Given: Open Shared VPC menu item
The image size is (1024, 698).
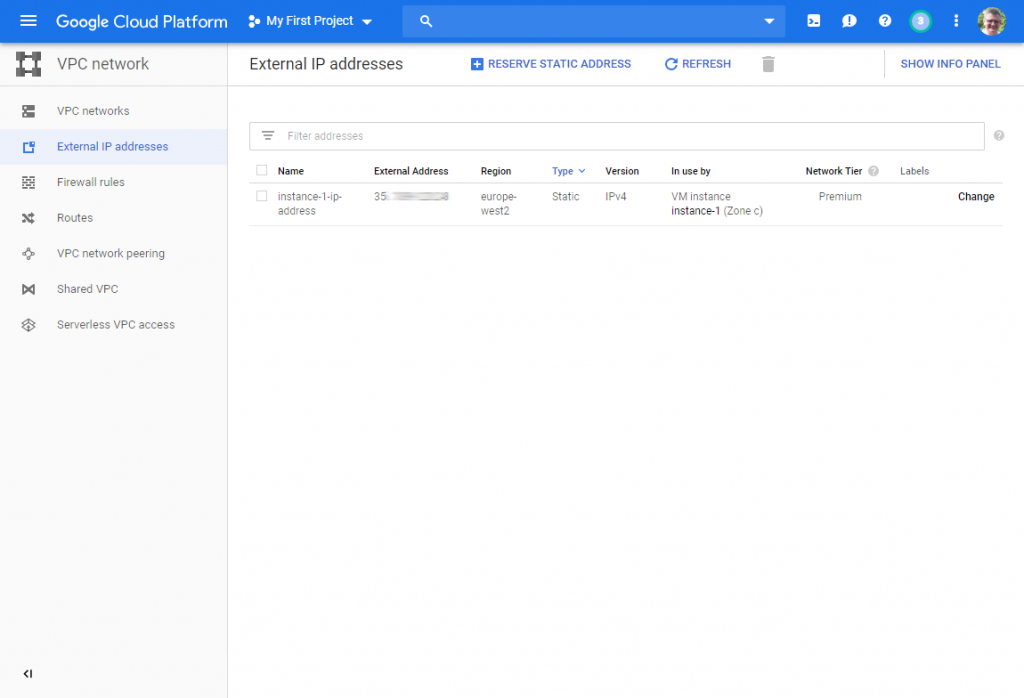Looking at the screenshot, I should pyautogui.click(x=88, y=289).
